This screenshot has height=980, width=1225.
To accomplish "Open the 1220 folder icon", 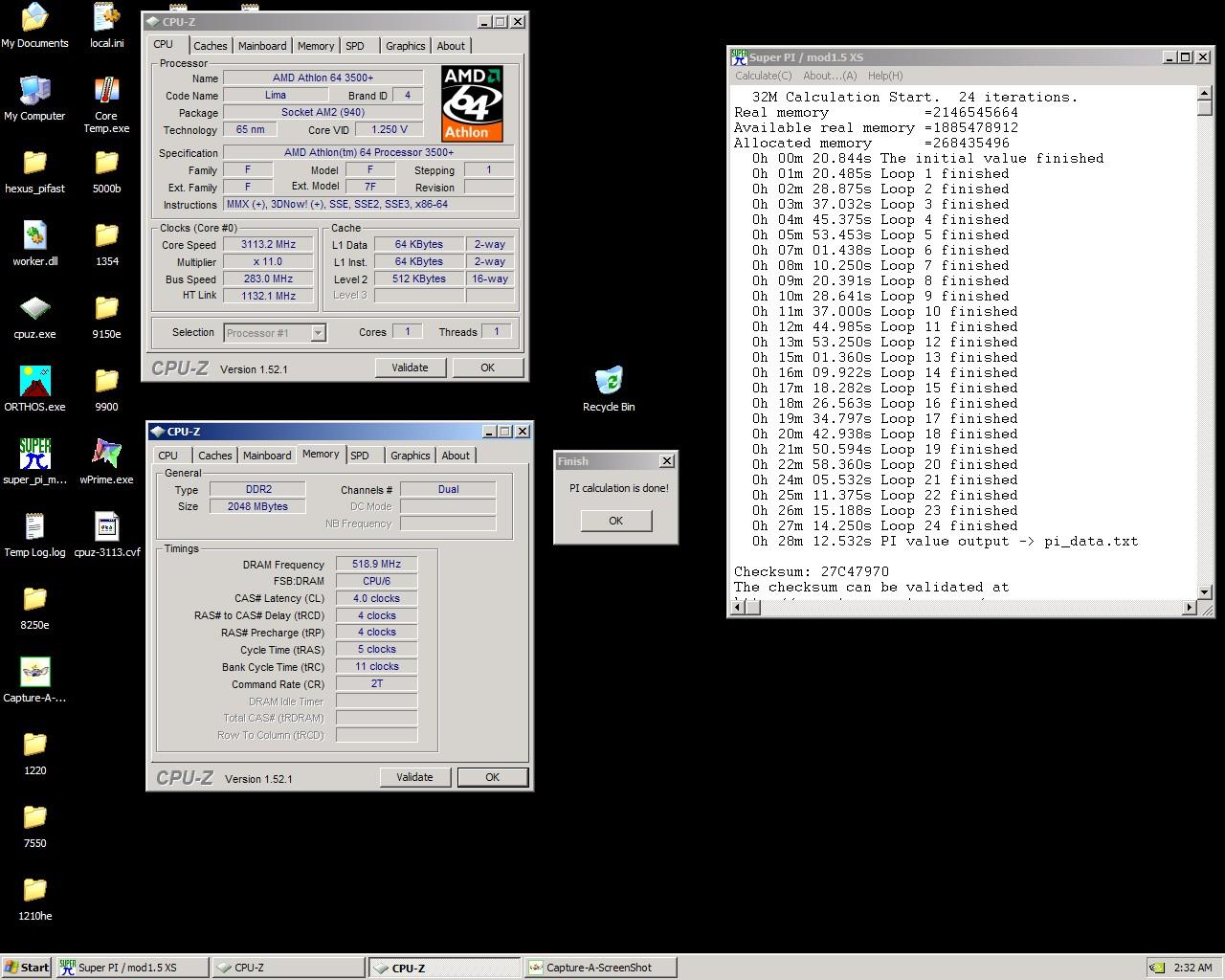I will tap(34, 753).
